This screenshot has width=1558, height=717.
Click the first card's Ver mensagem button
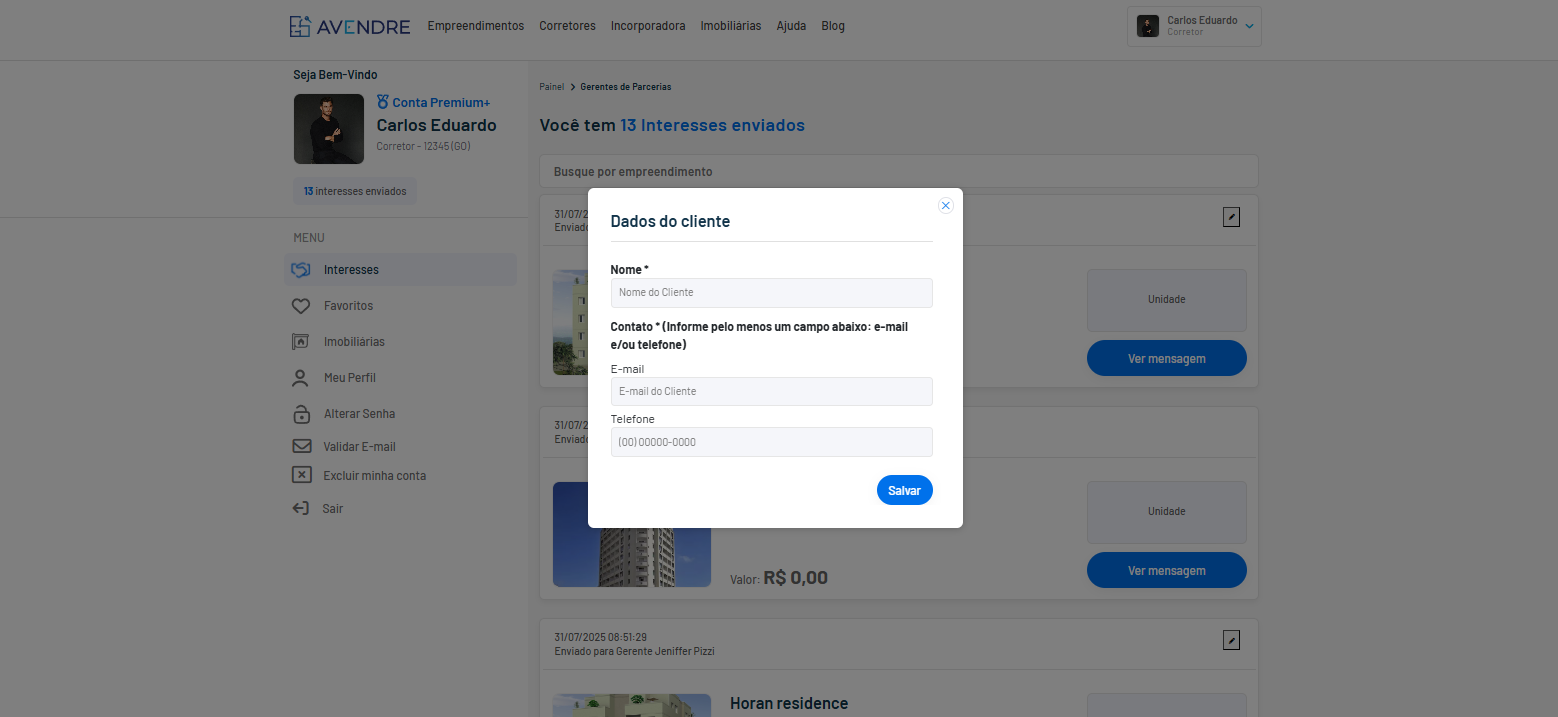(1166, 358)
